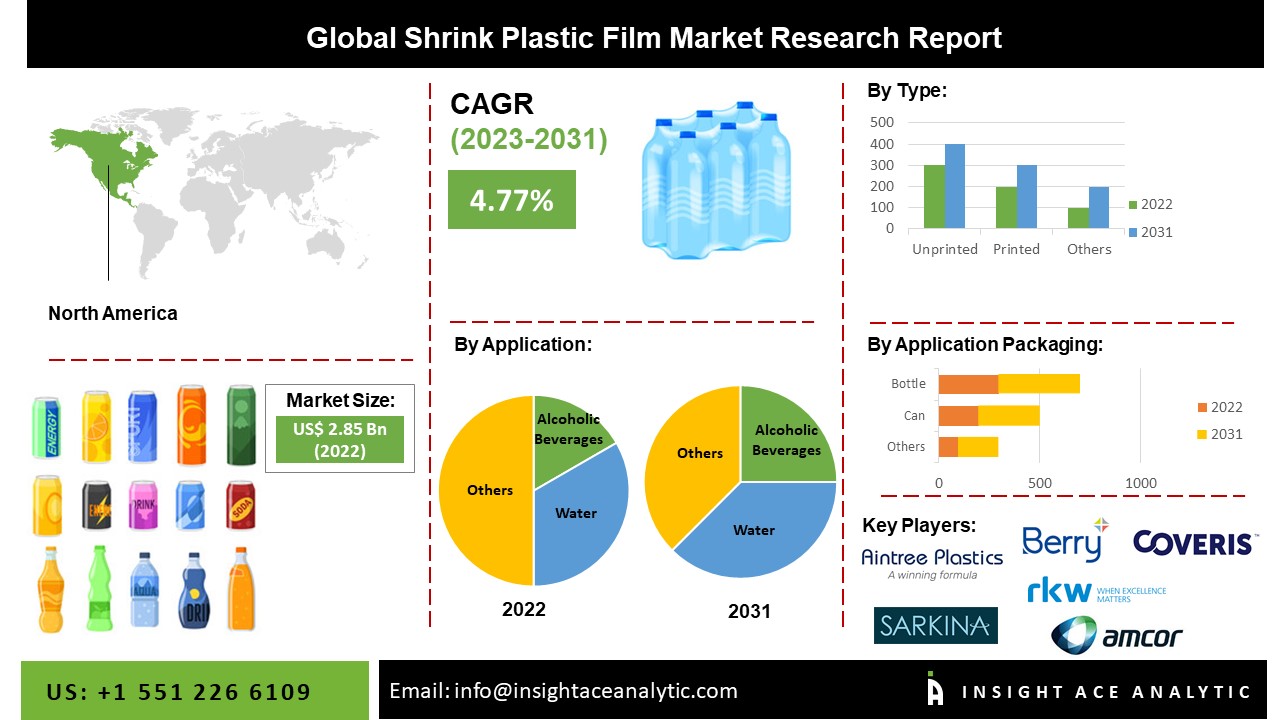Screen dimensions: 1280x720
Task: Click the green ENERGY drink can
Action: click(x=46, y=428)
